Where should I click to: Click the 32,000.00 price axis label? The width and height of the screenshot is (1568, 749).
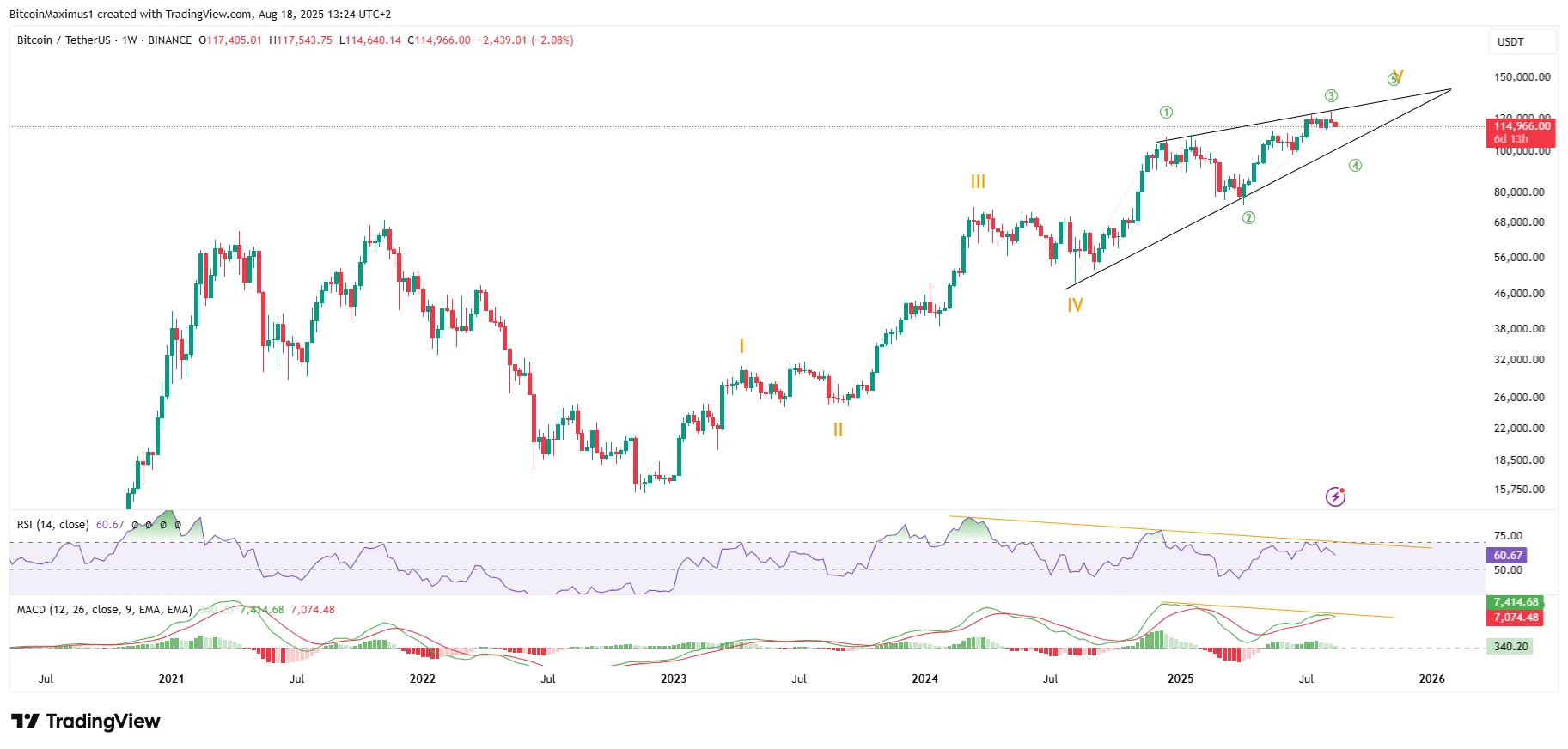pos(1519,360)
